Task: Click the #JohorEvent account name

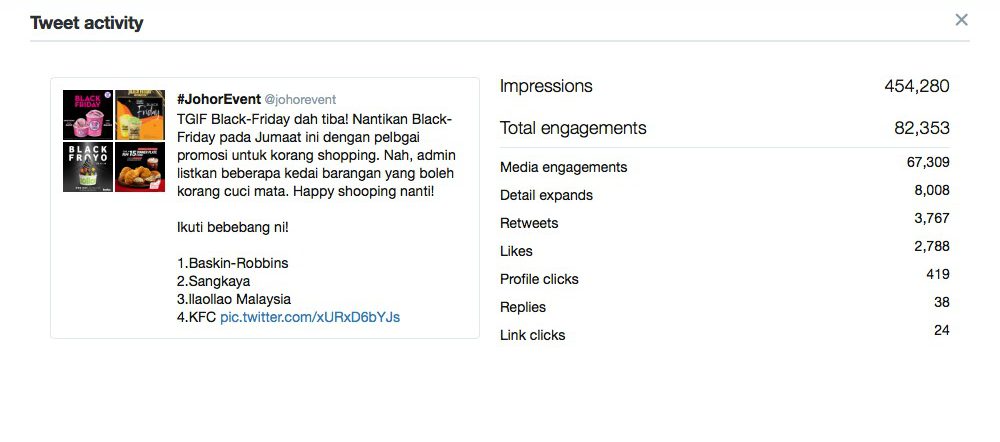Action: coord(218,99)
